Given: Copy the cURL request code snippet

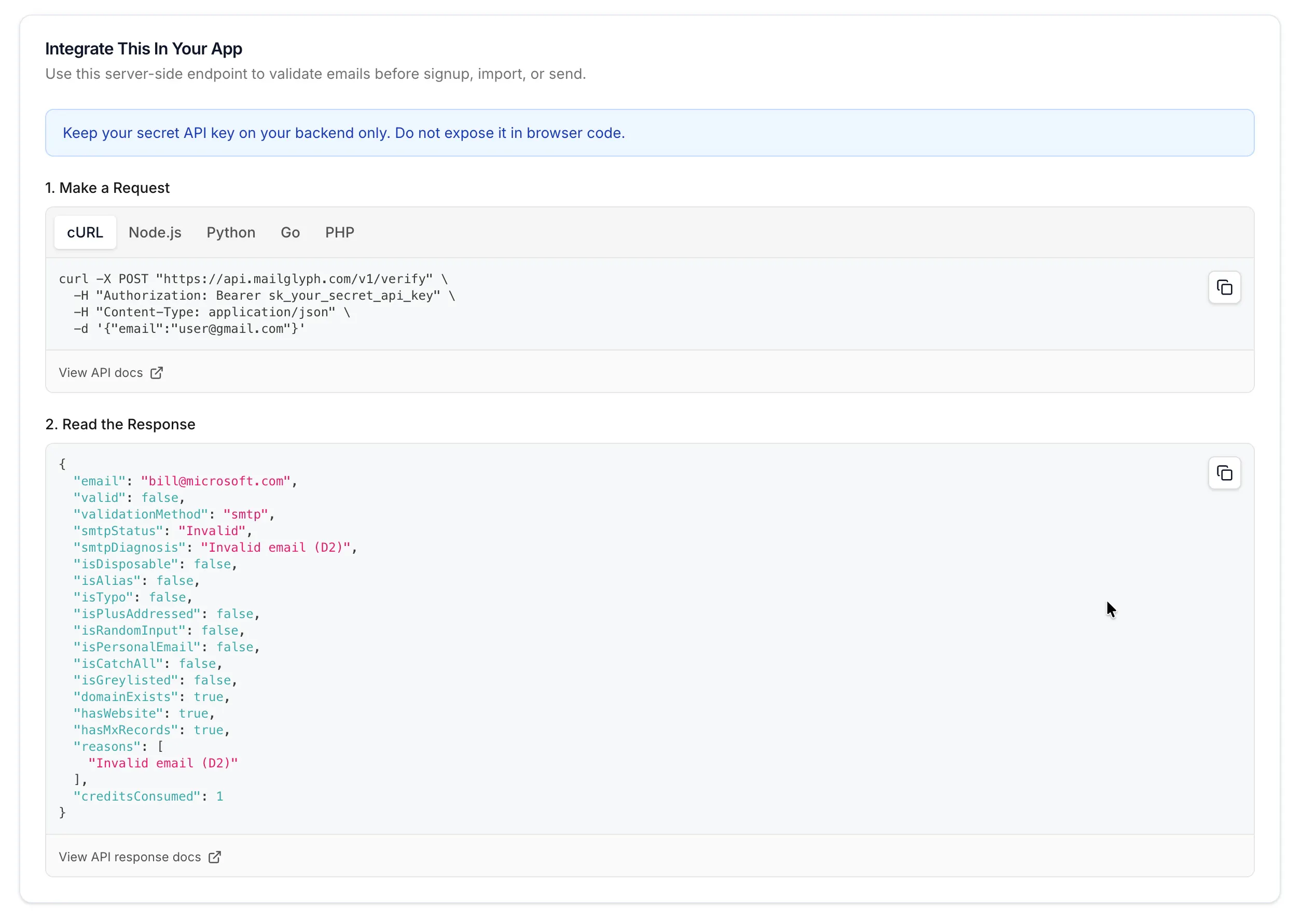Looking at the screenshot, I should tap(1224, 287).
